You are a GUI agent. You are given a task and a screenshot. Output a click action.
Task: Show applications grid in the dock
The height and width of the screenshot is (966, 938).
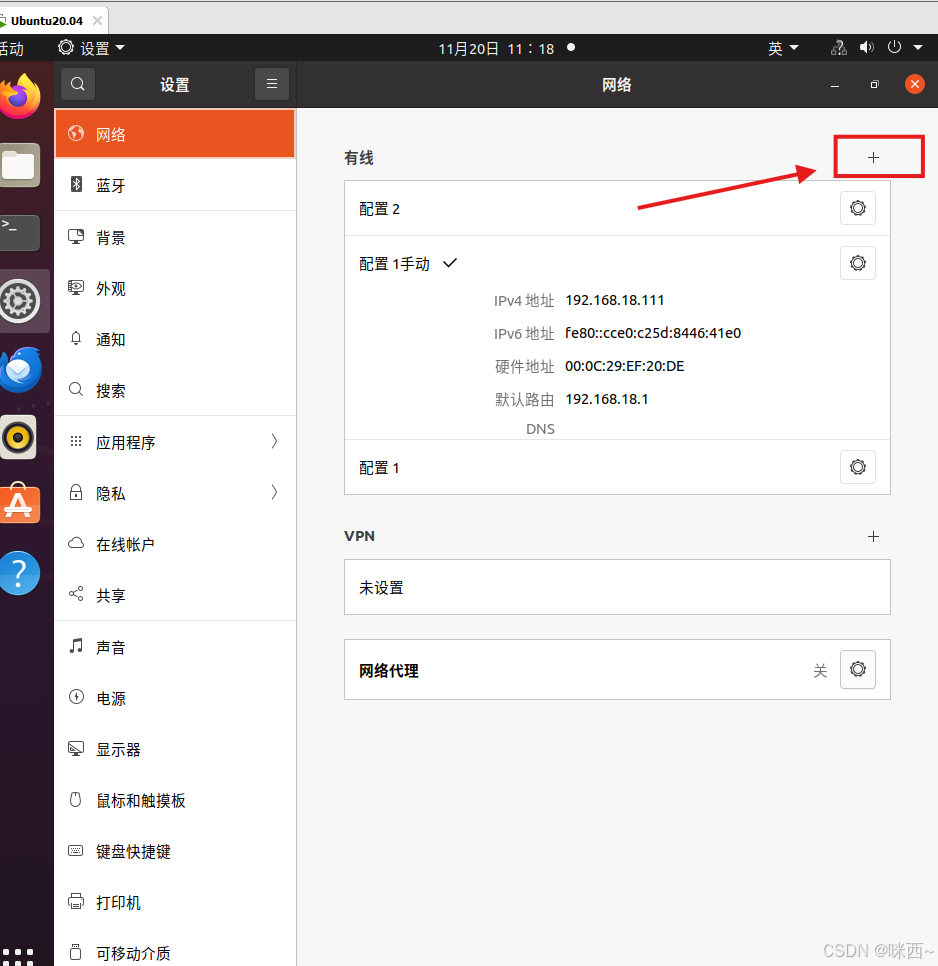pyautogui.click(x=17, y=956)
